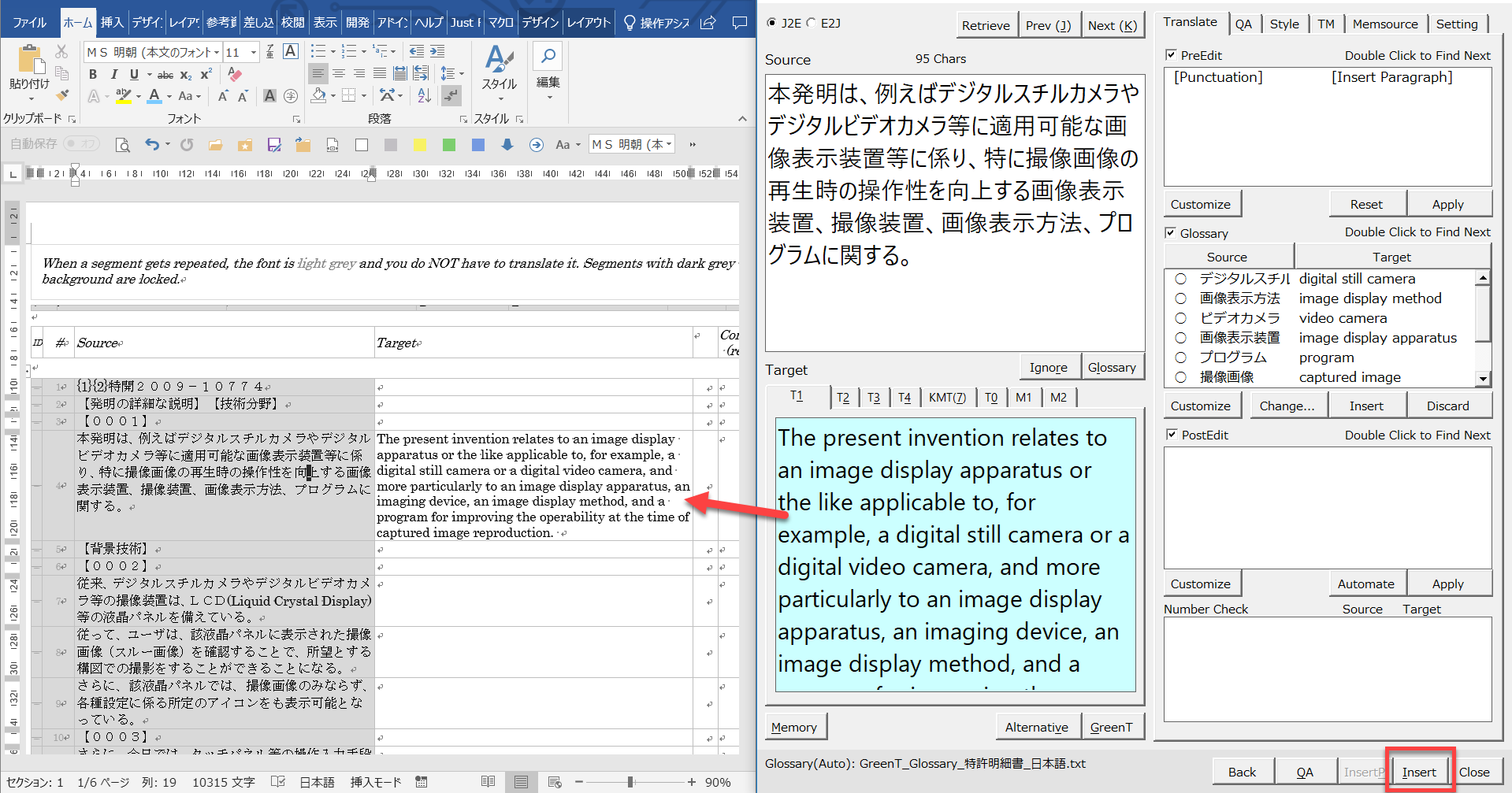Click the Sort A-Z icon

pos(424,96)
